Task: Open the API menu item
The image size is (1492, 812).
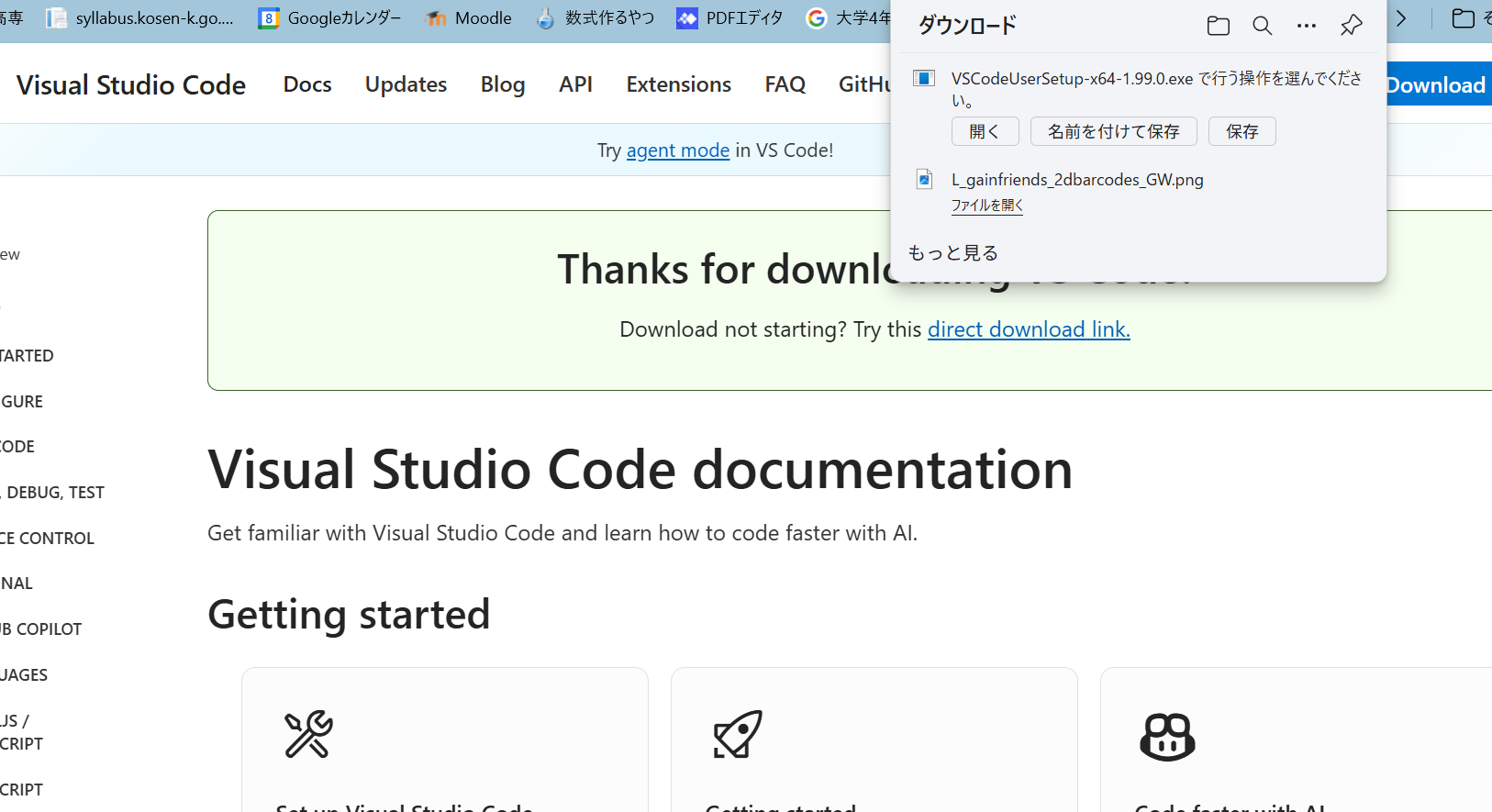Action: [x=575, y=84]
